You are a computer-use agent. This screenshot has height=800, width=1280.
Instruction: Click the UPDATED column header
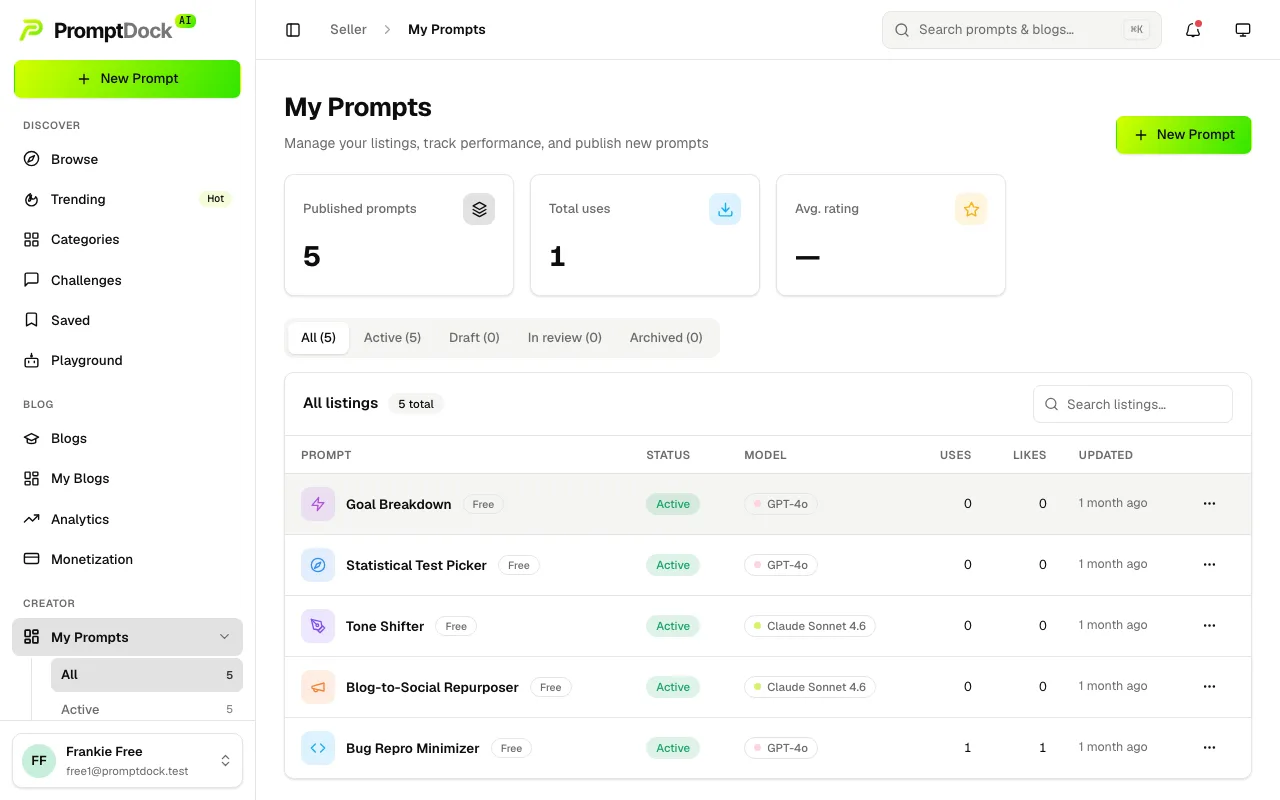pyautogui.click(x=1105, y=455)
